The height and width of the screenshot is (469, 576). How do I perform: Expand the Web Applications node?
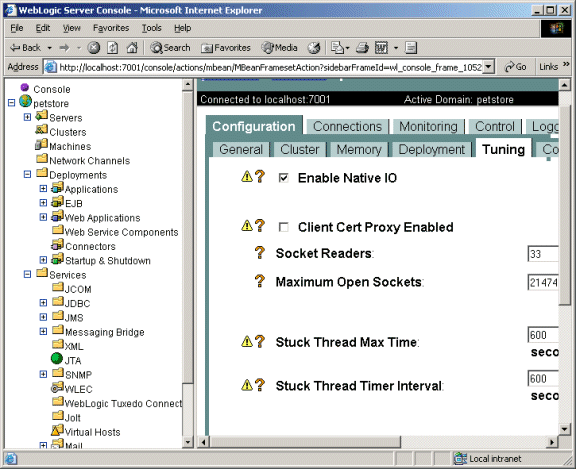[43, 217]
